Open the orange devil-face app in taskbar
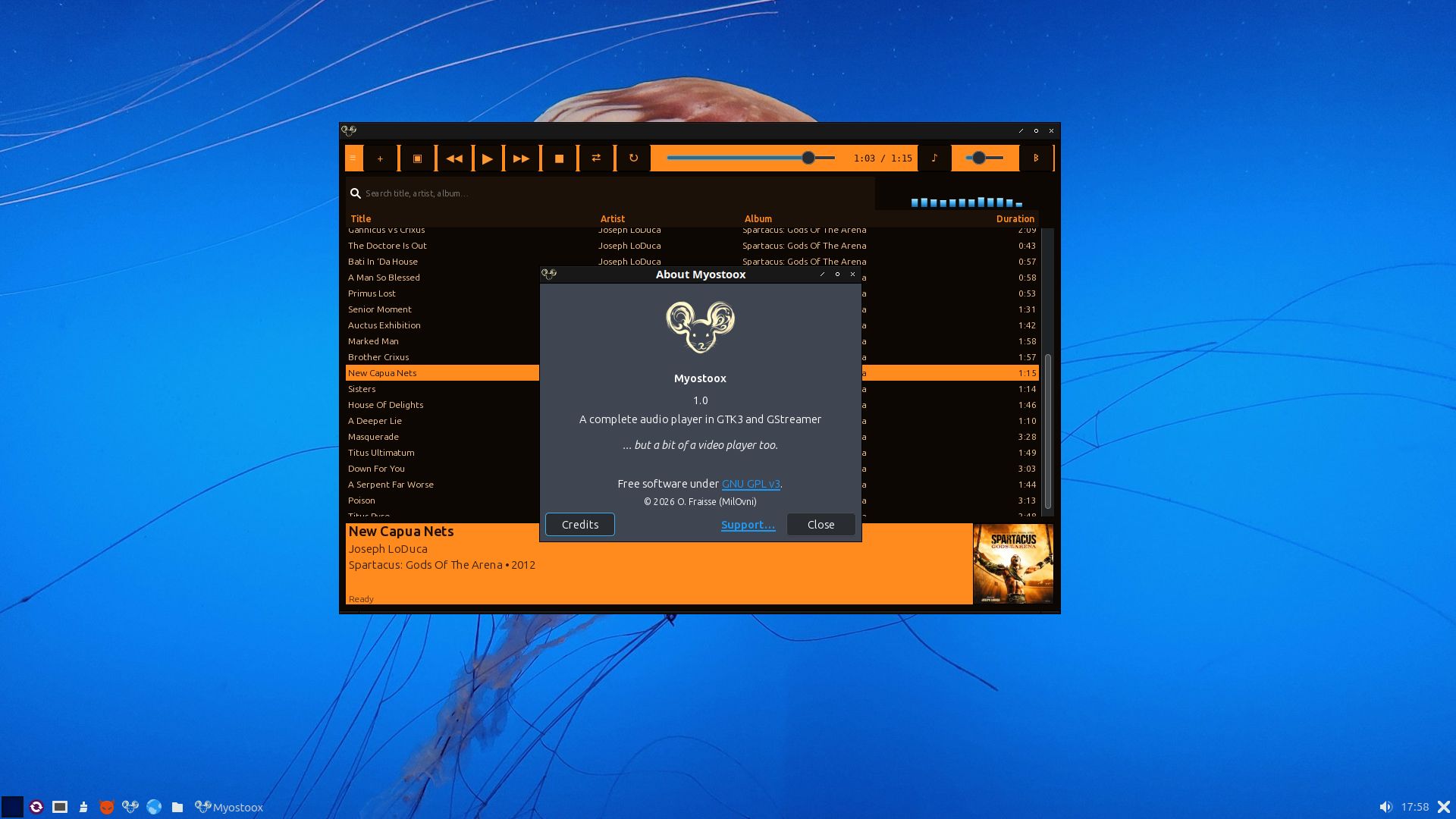 107,807
